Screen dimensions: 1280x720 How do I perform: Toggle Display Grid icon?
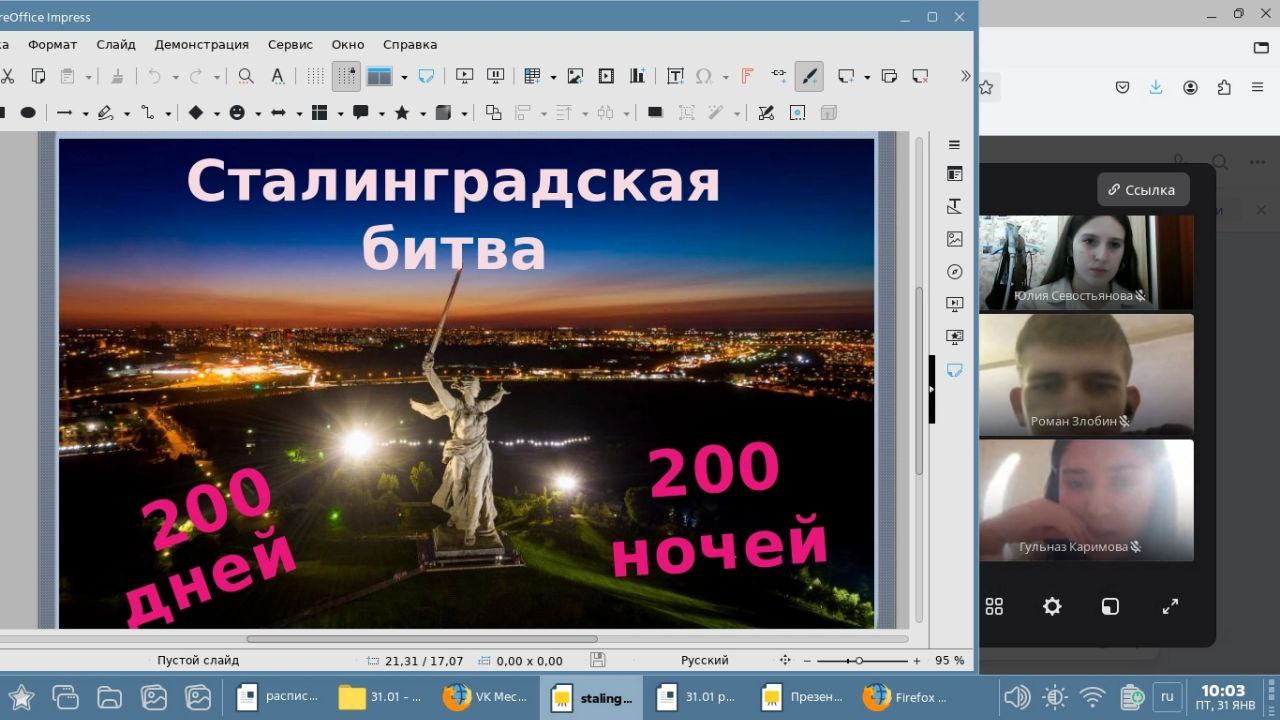pos(315,76)
